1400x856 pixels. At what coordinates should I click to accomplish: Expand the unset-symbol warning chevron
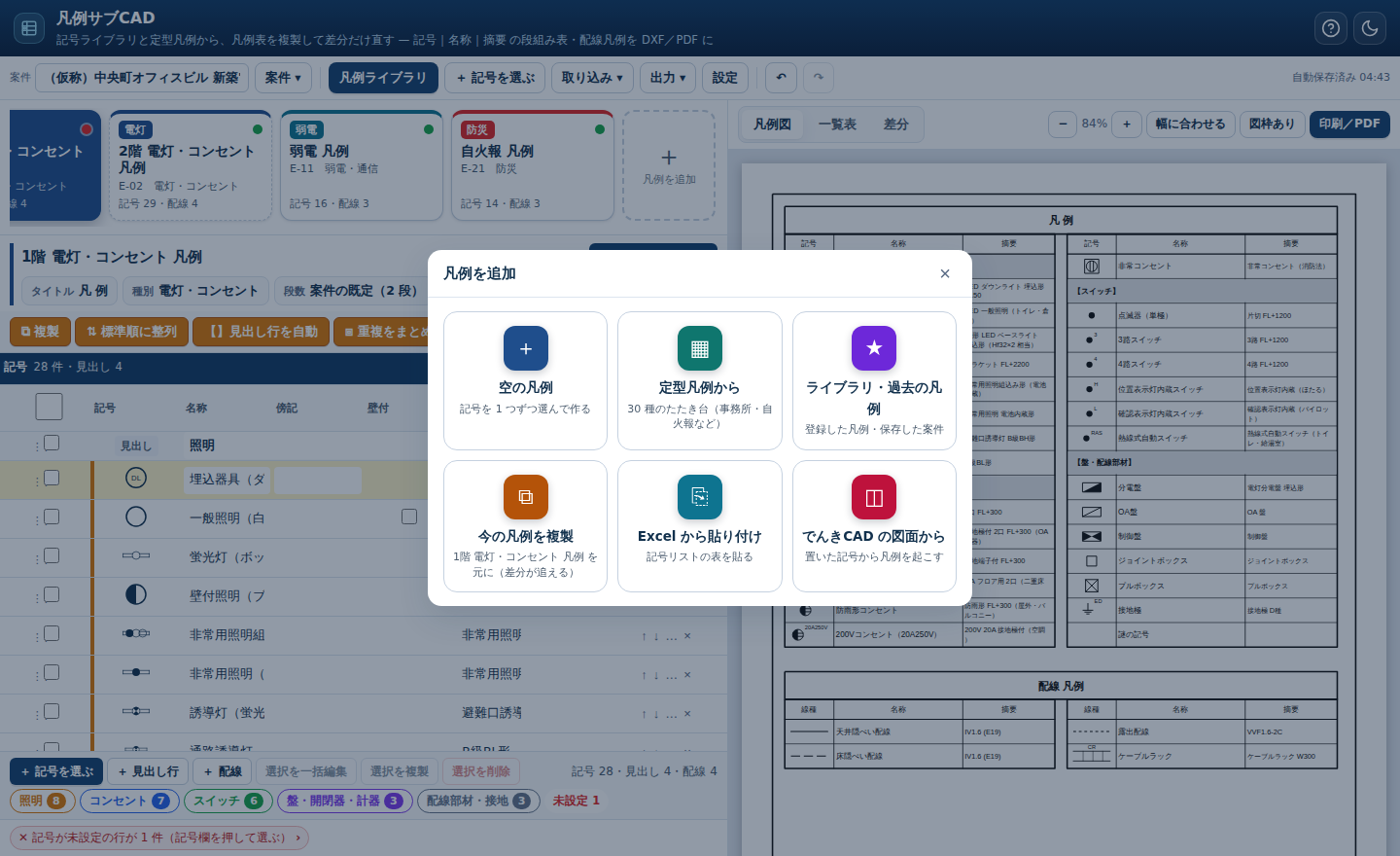point(298,838)
